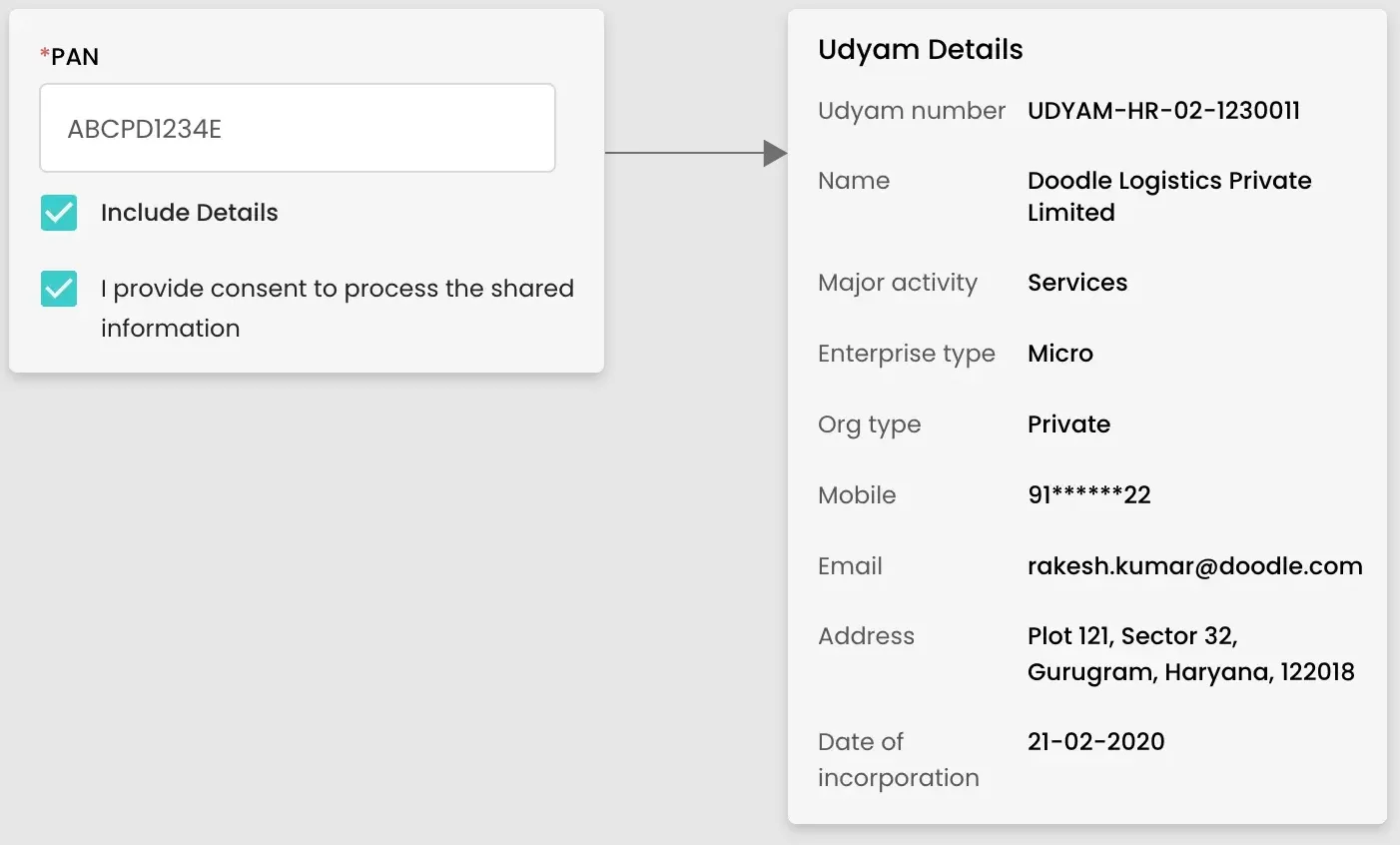Click the "Include Details" label text

tap(189, 213)
